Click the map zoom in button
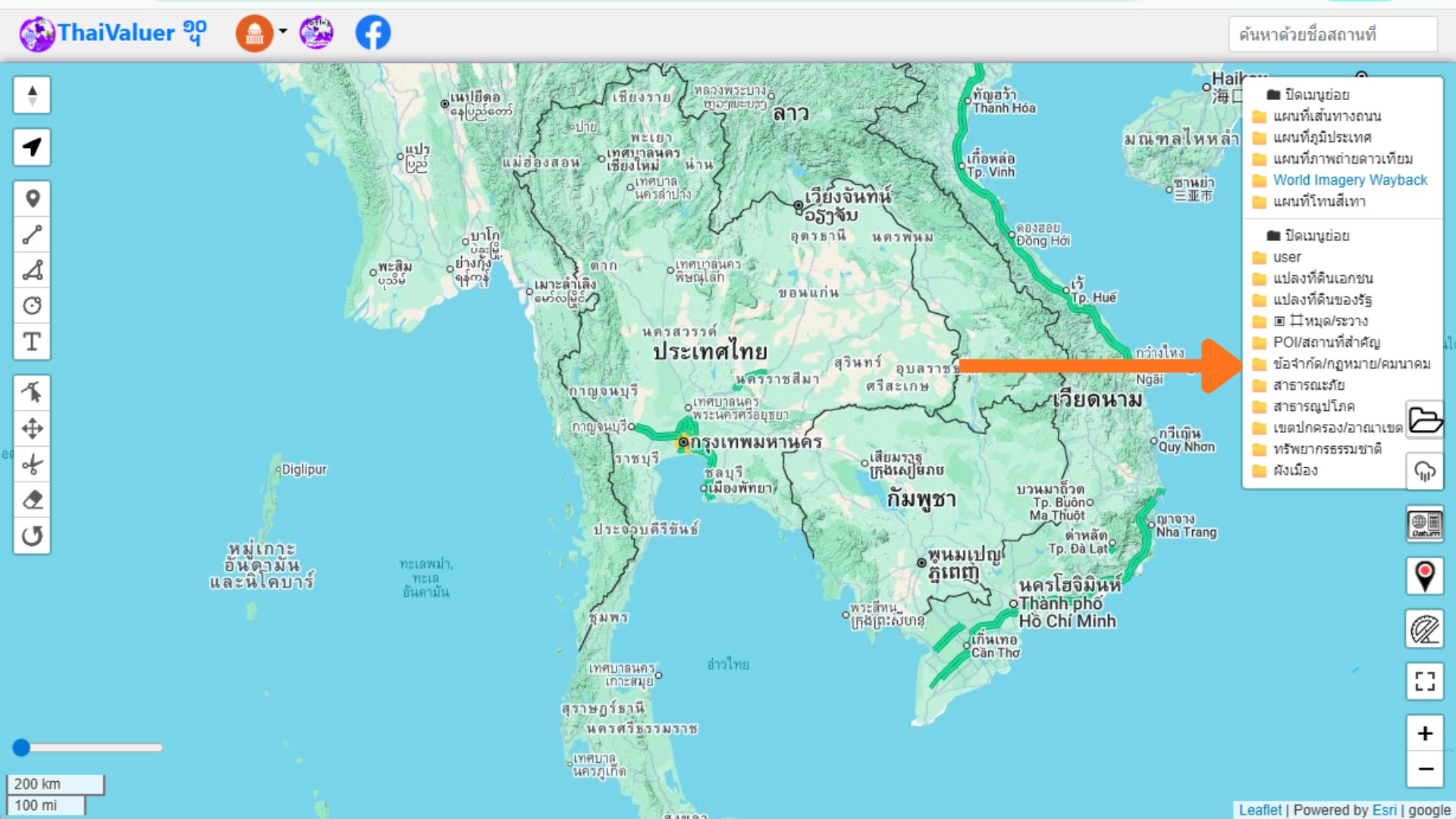1456x819 pixels. tap(1424, 733)
